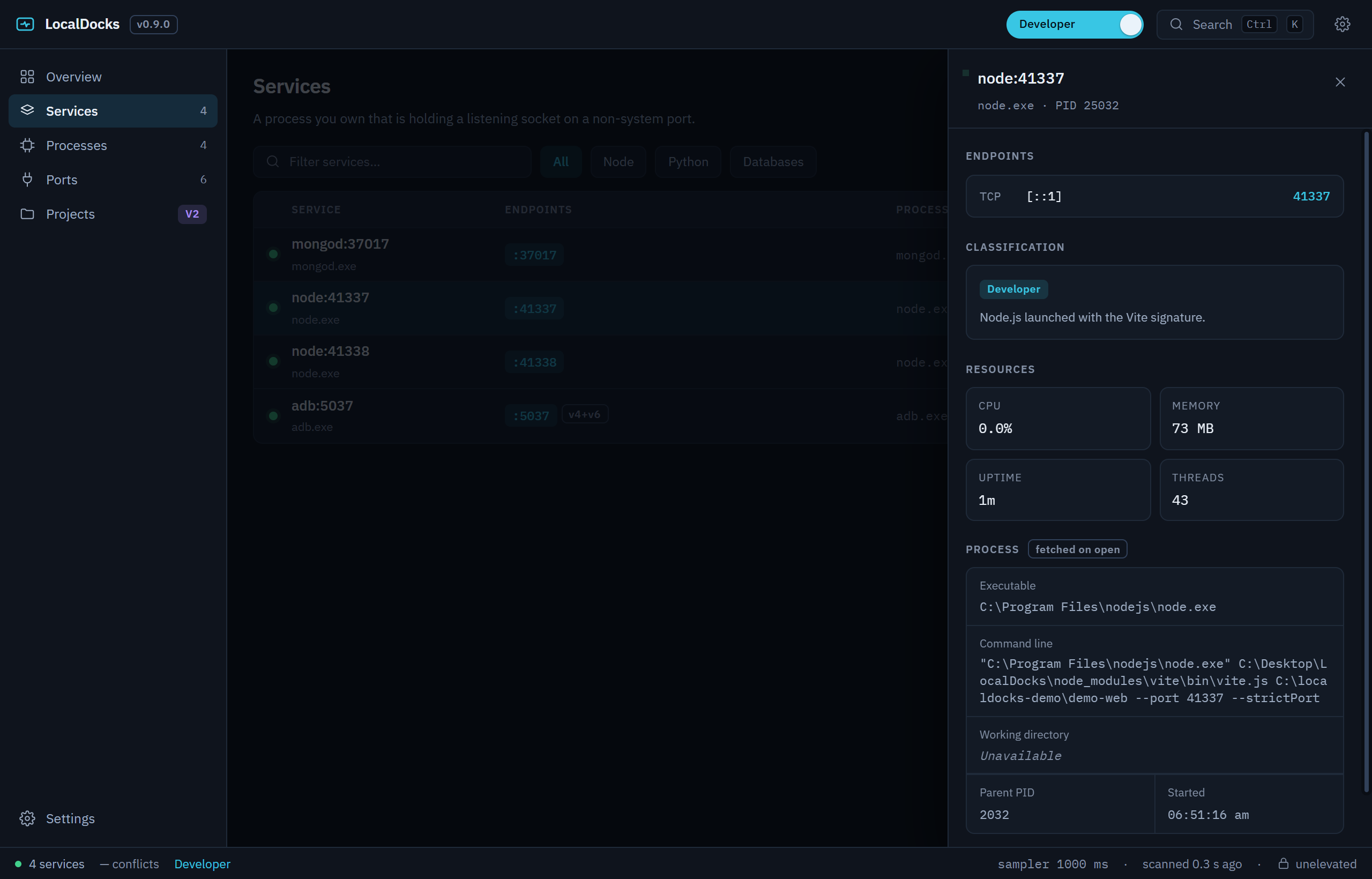Click the executable path node.exe value
Image resolution: width=1372 pixels, height=879 pixels.
click(1098, 607)
